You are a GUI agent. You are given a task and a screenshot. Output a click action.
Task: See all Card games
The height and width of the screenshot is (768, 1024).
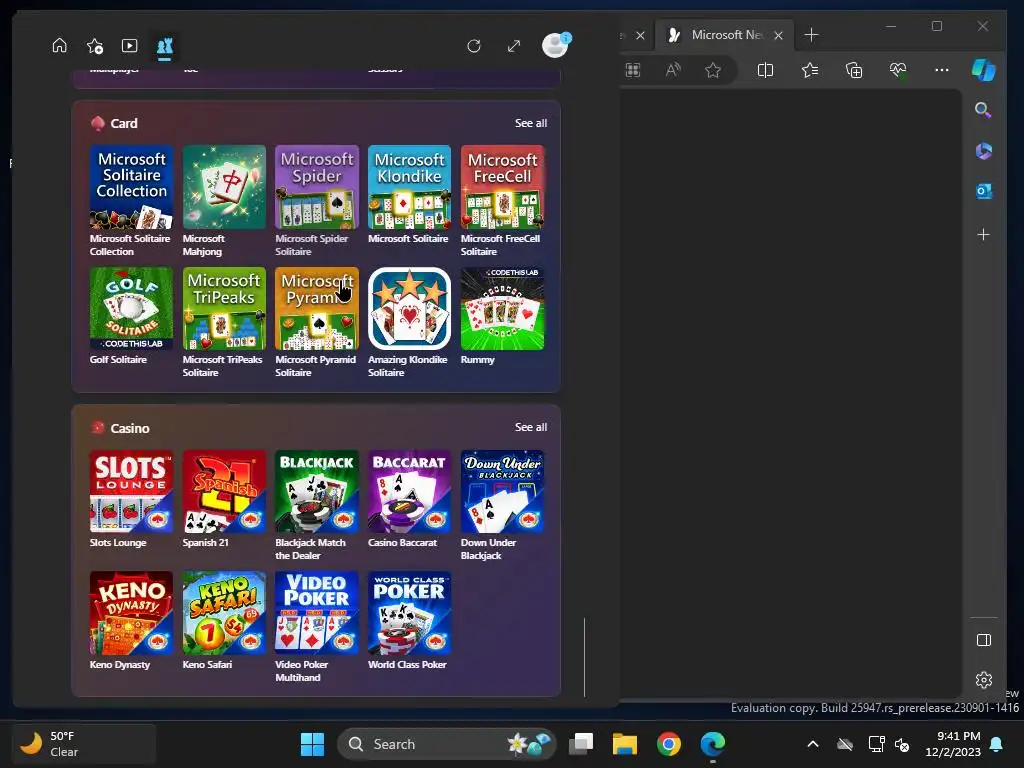pyautogui.click(x=531, y=123)
